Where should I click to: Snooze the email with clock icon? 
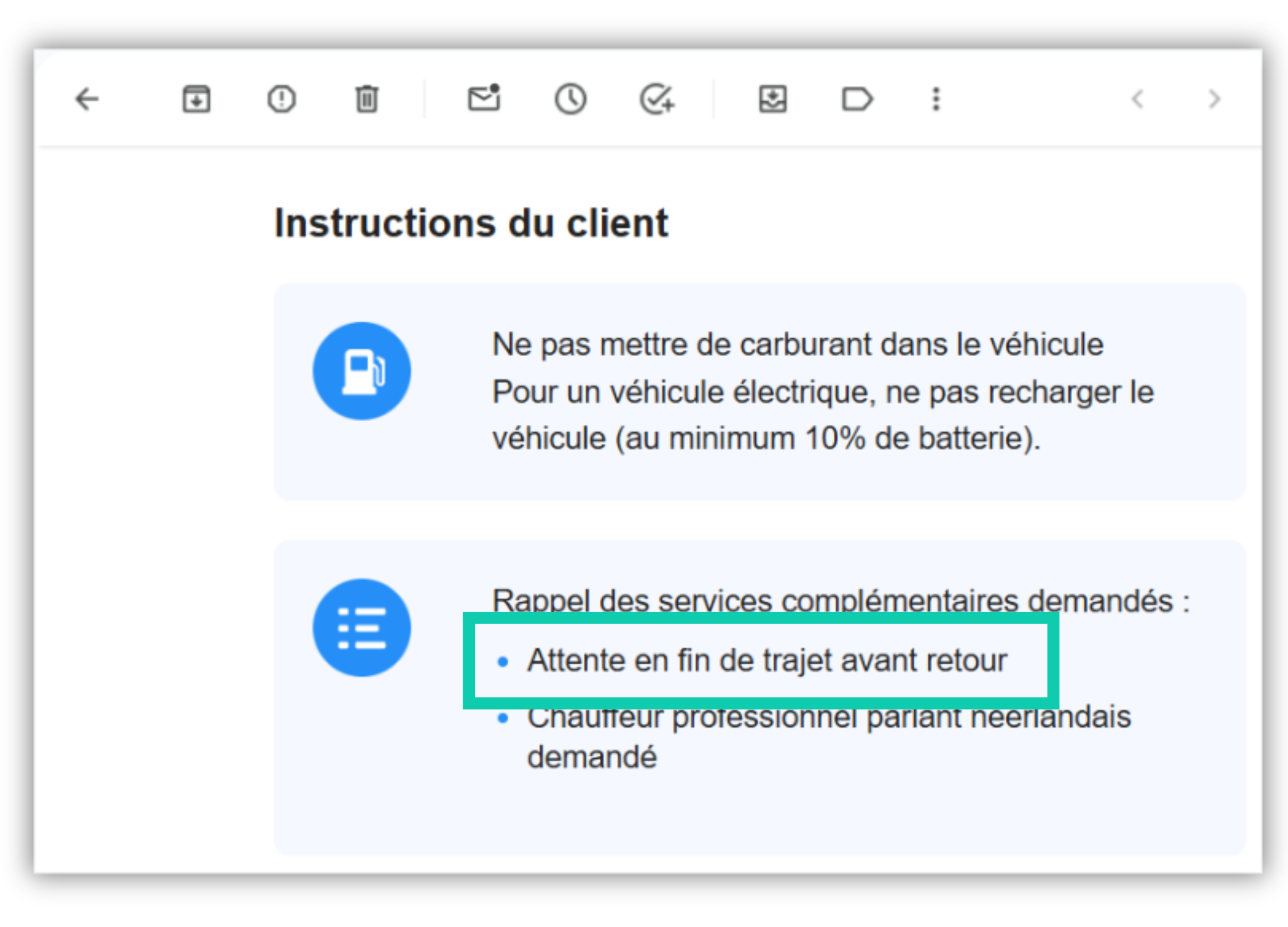[571, 99]
